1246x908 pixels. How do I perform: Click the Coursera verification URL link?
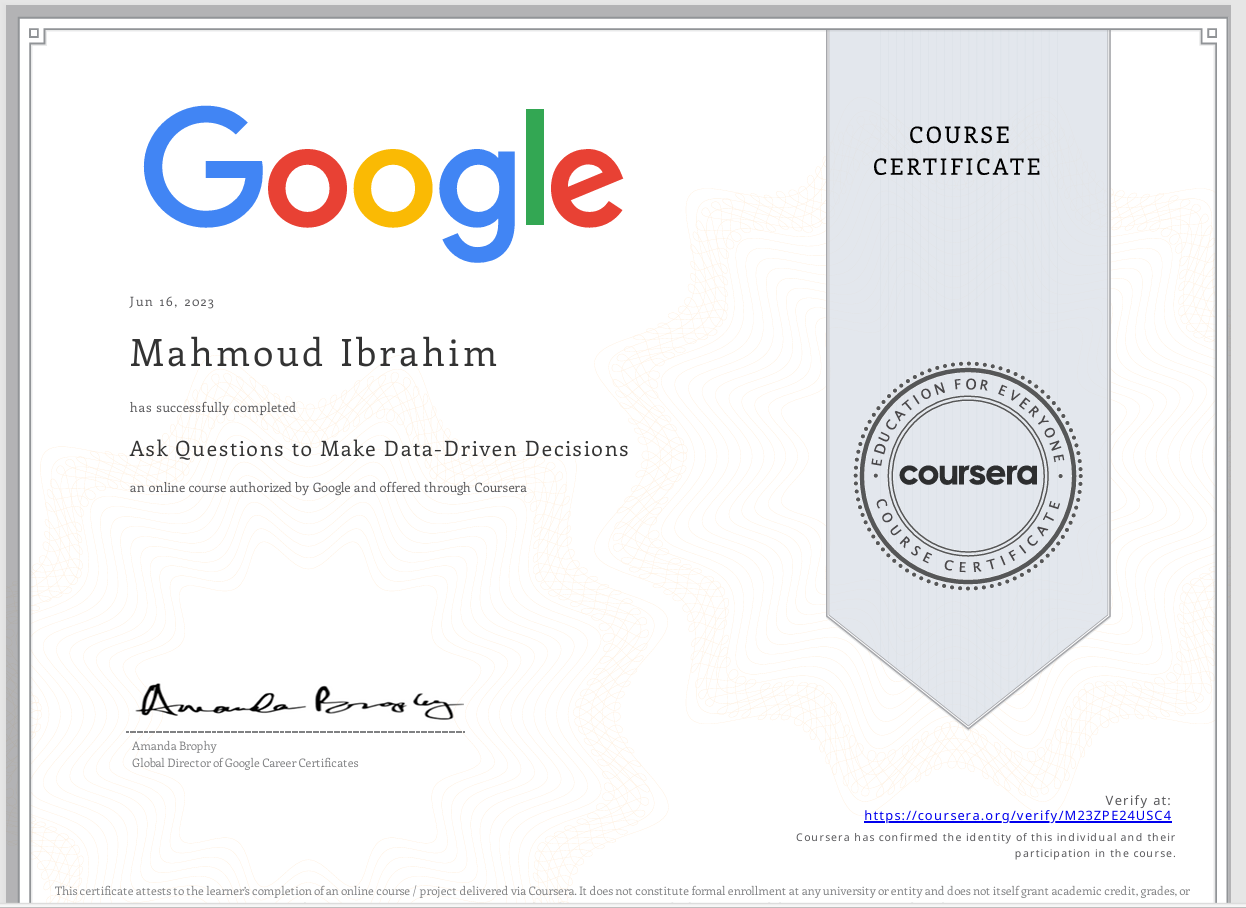click(1017, 816)
